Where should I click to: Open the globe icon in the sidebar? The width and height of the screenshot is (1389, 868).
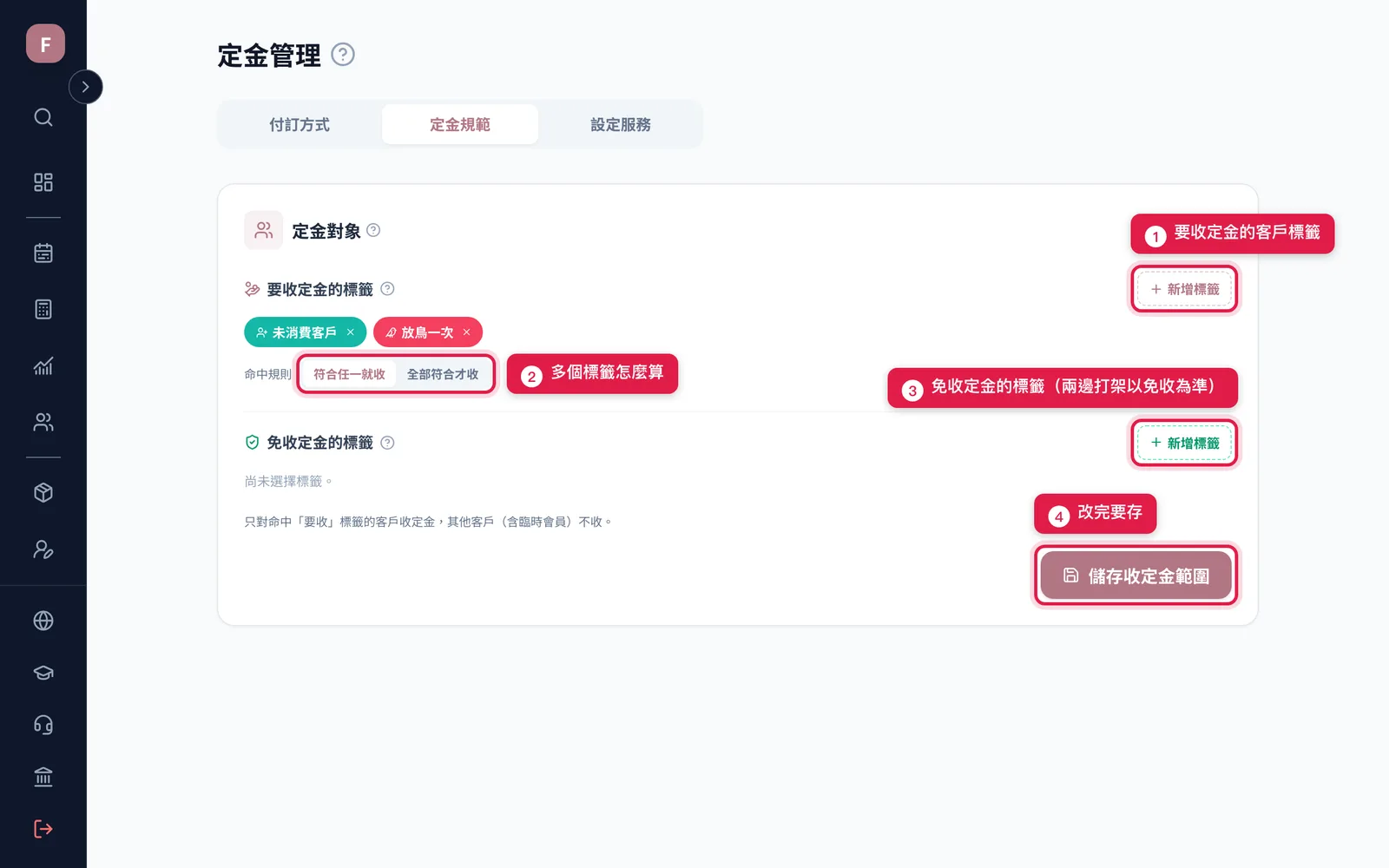tap(43, 621)
